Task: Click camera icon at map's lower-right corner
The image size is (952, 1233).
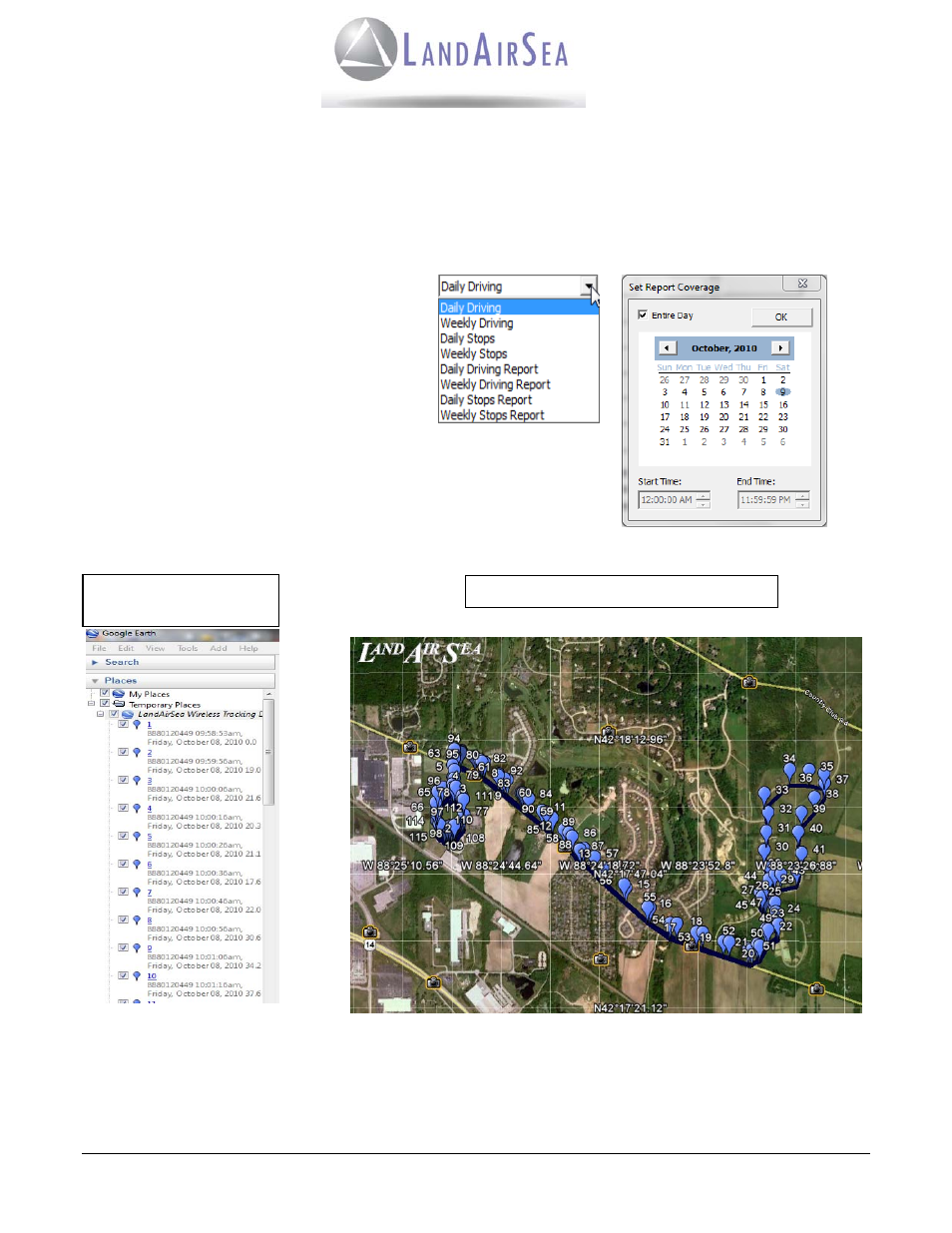Action: tap(816, 988)
